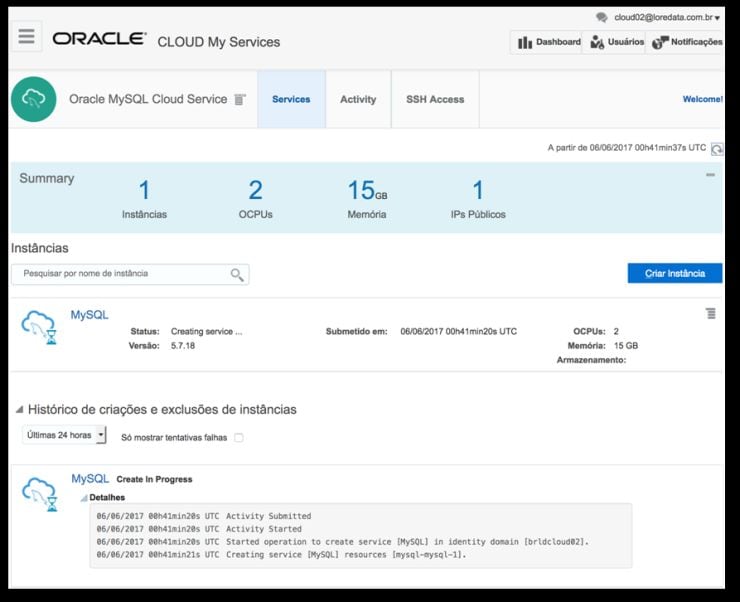The width and height of the screenshot is (740, 602).
Task: Open the MySQL instance actions menu icon
Action: point(710,314)
